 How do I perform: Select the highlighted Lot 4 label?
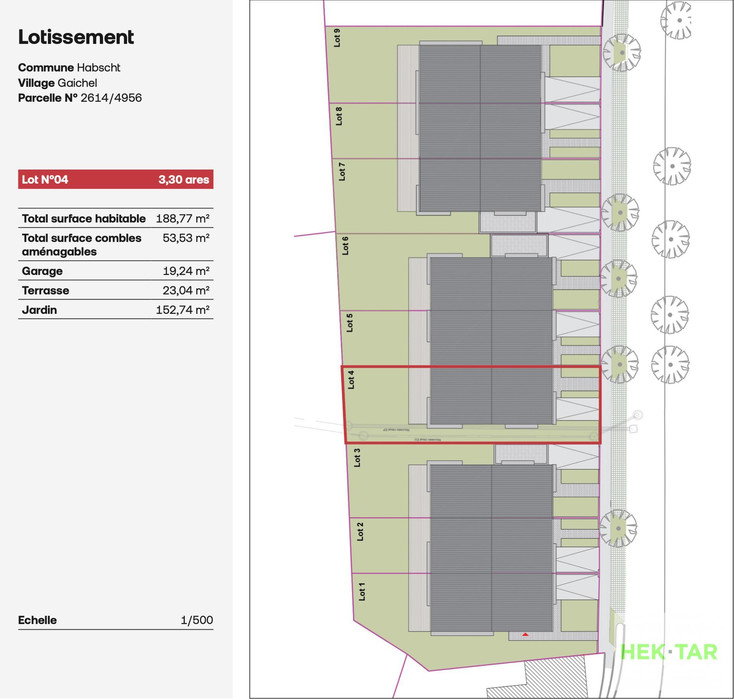pos(351,379)
